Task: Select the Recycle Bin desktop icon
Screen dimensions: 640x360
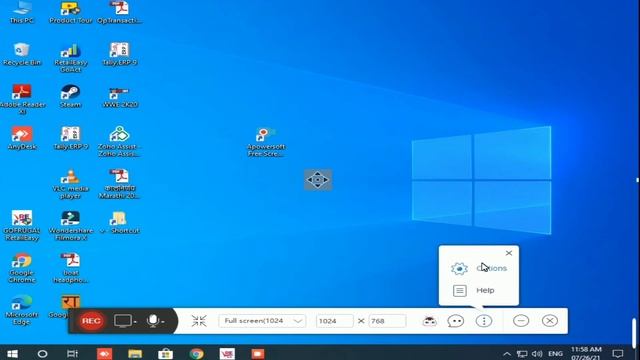Action: pyautogui.click(x=22, y=54)
